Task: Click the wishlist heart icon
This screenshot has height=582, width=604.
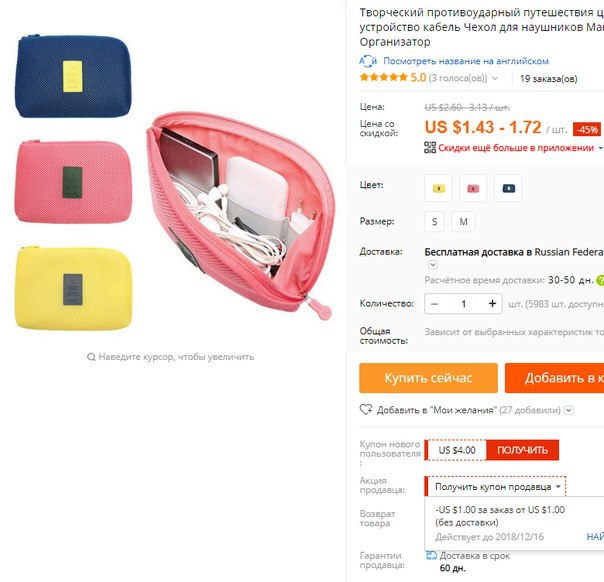Action: click(x=366, y=409)
